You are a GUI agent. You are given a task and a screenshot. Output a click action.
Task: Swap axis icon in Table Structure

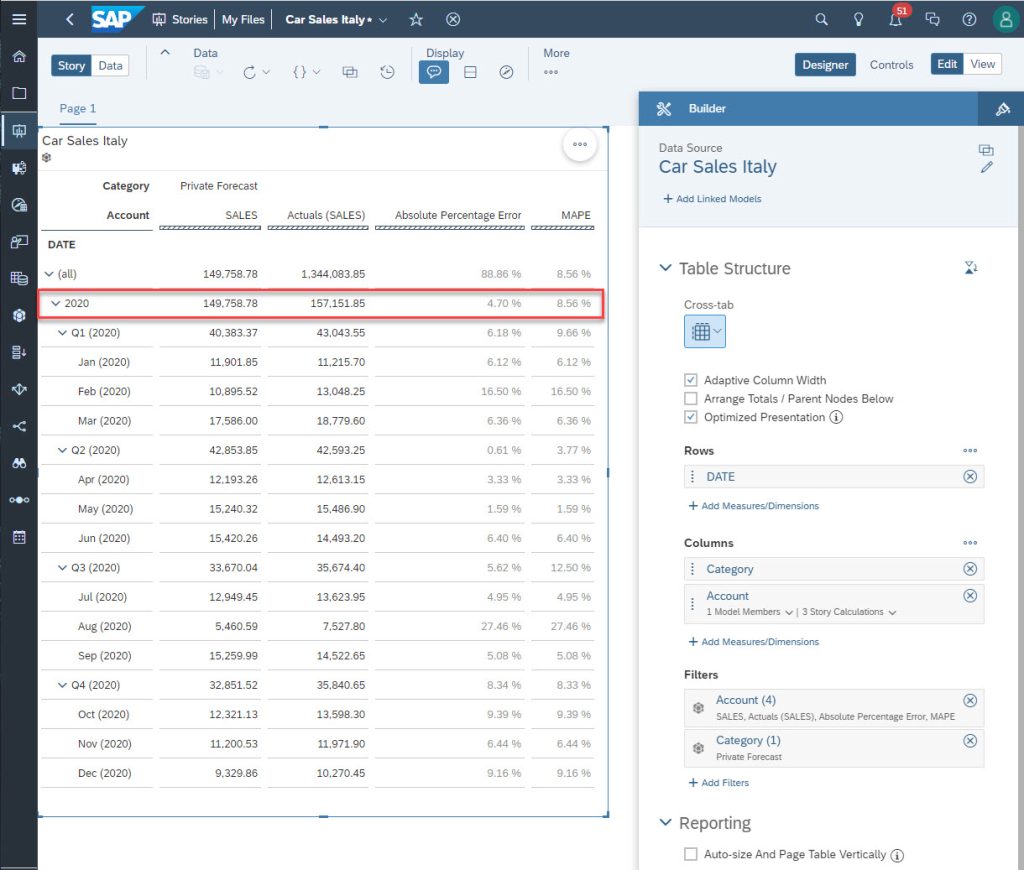pos(971,267)
